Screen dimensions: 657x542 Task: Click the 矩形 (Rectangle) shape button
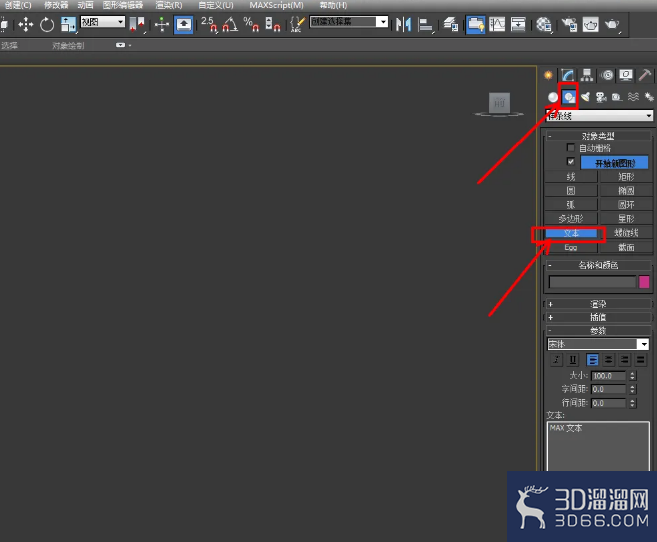(x=626, y=177)
